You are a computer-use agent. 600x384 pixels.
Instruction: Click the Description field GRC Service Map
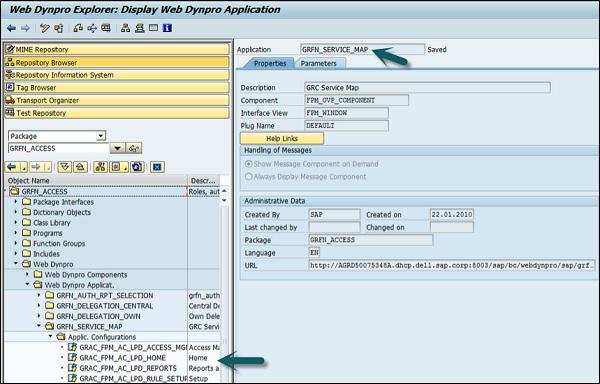pyautogui.click(x=427, y=88)
